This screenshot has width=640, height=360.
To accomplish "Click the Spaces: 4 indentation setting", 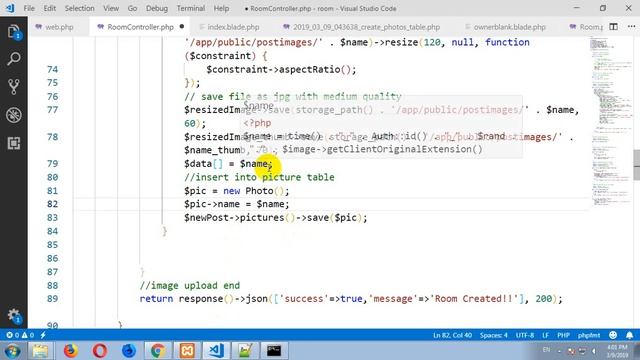I will point(493,335).
